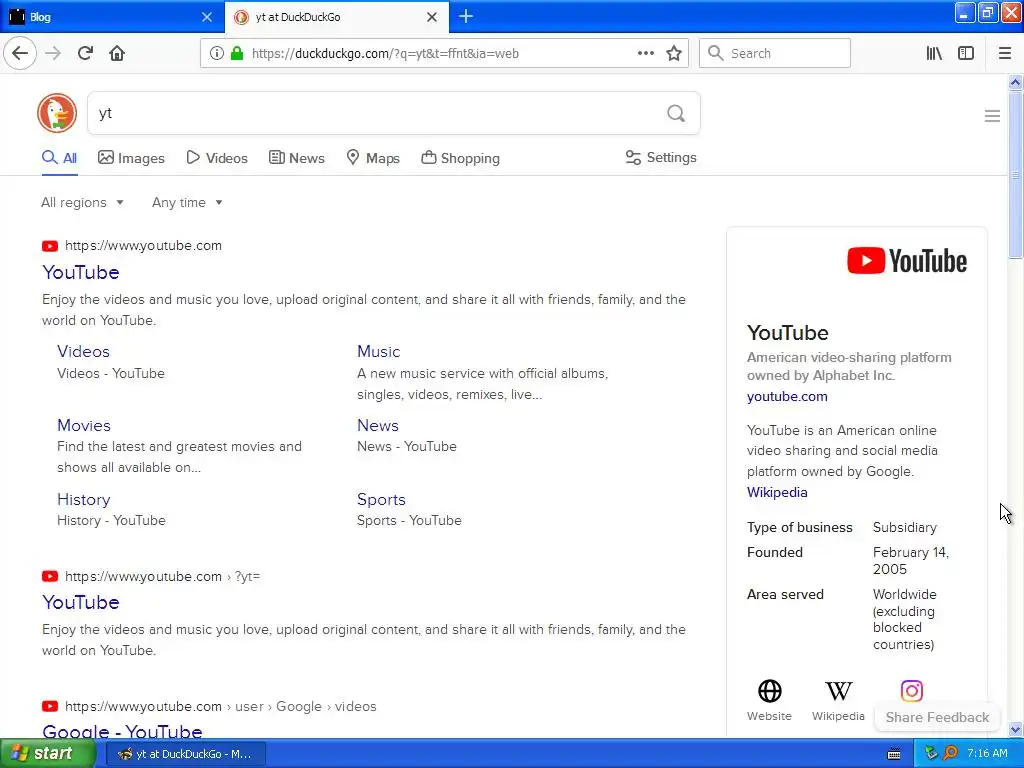Viewport: 1024px width, 768px height.
Task: Click the https://www.youtube.com URL of first result
Action: click(x=143, y=246)
